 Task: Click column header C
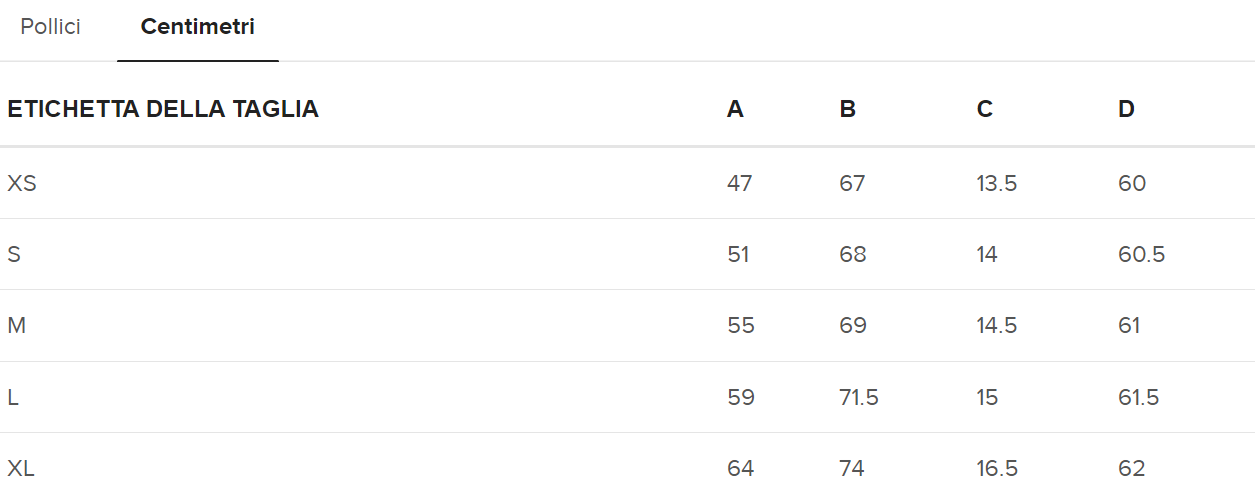click(985, 109)
